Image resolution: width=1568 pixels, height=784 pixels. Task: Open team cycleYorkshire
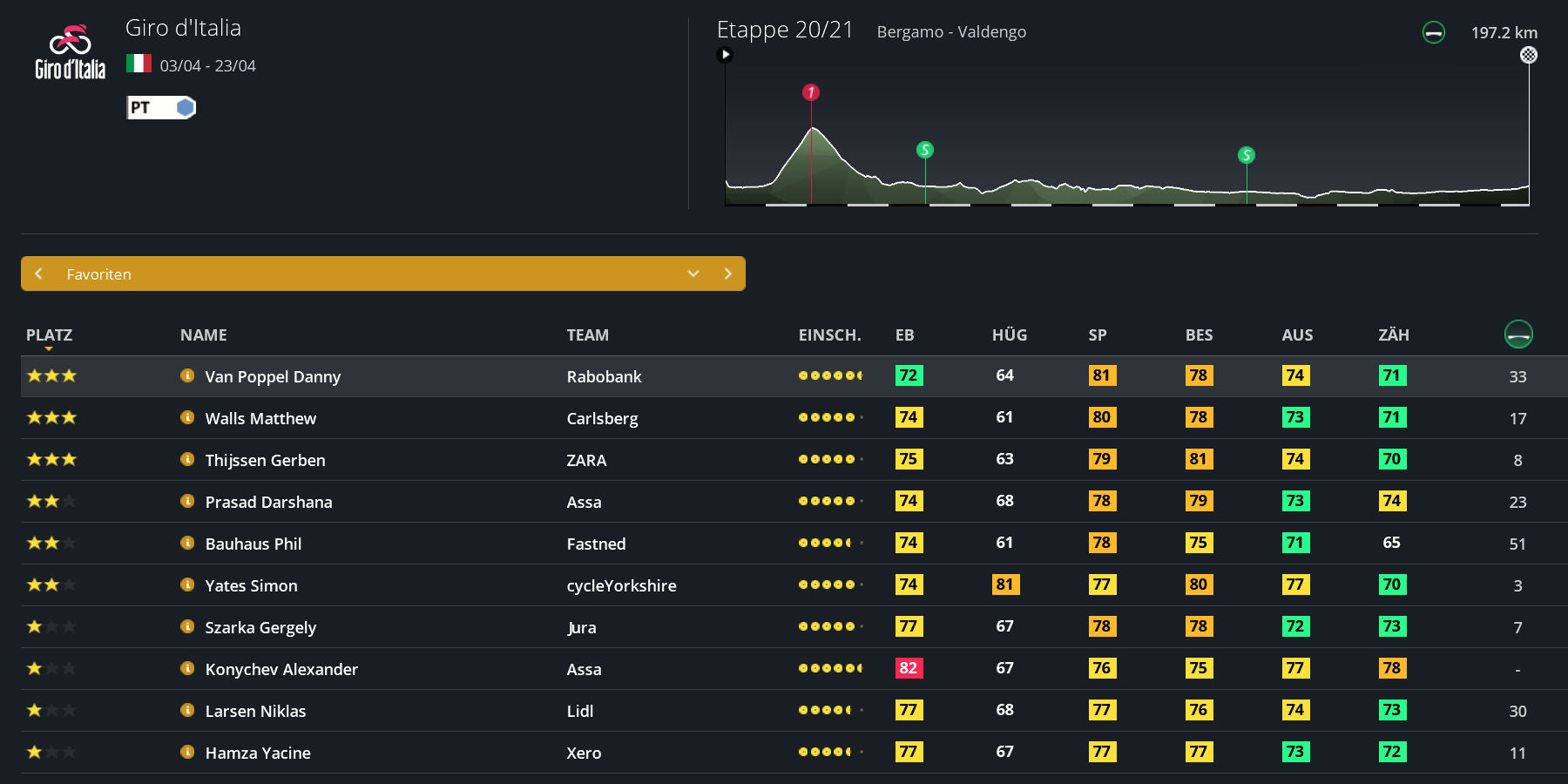[x=621, y=585]
